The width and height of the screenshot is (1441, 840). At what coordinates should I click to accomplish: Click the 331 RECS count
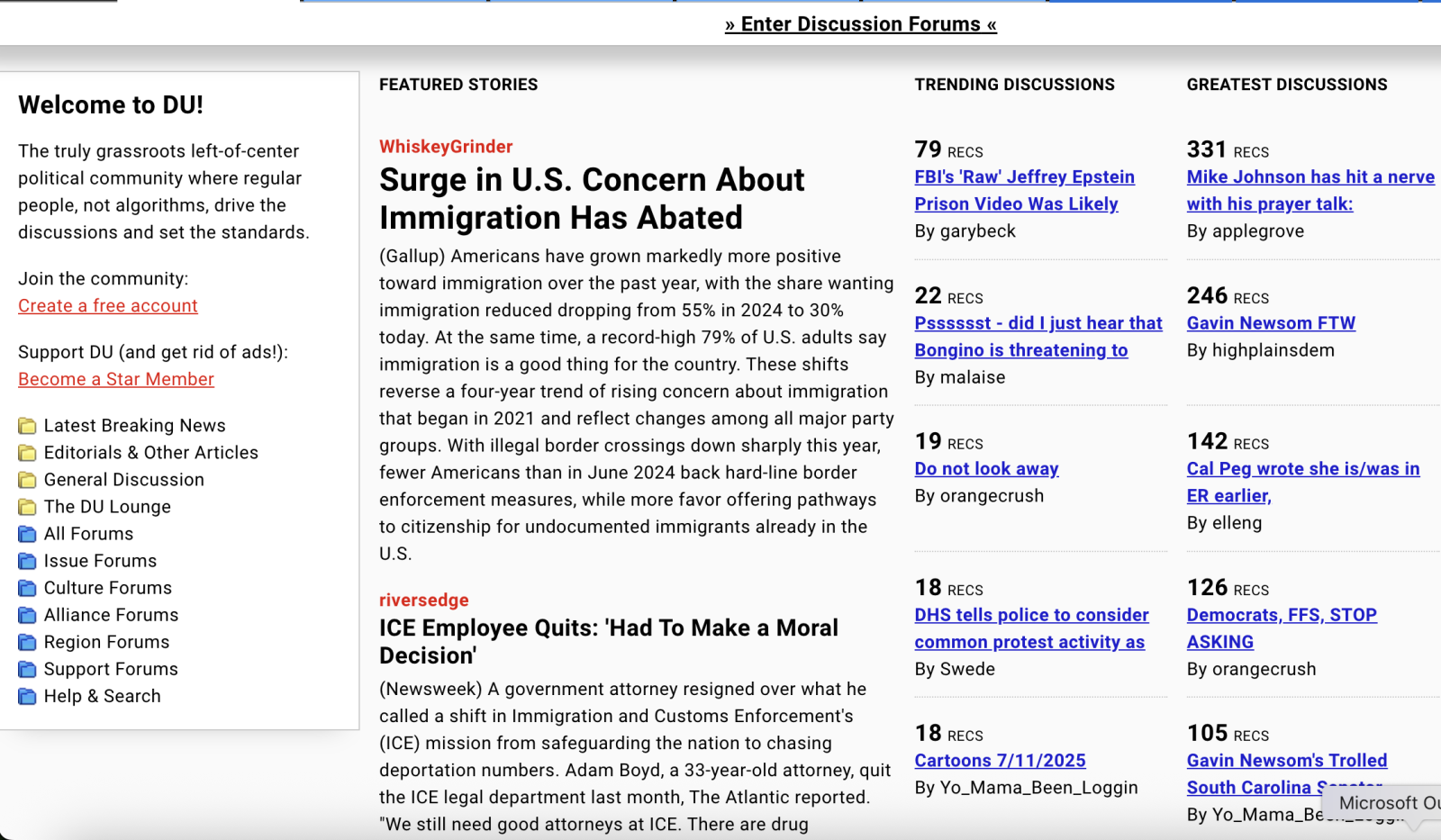coord(1228,149)
